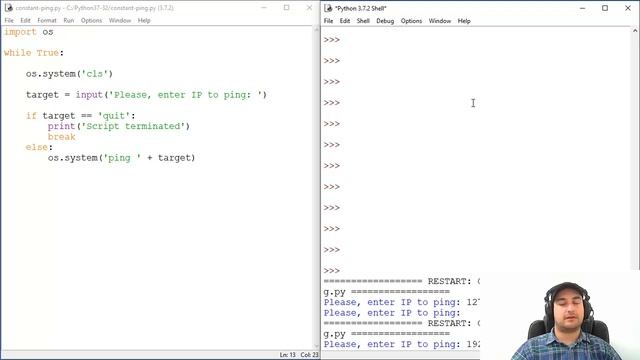Click the last >>> prompt above RESTART
640x360 pixels.
[331, 271]
